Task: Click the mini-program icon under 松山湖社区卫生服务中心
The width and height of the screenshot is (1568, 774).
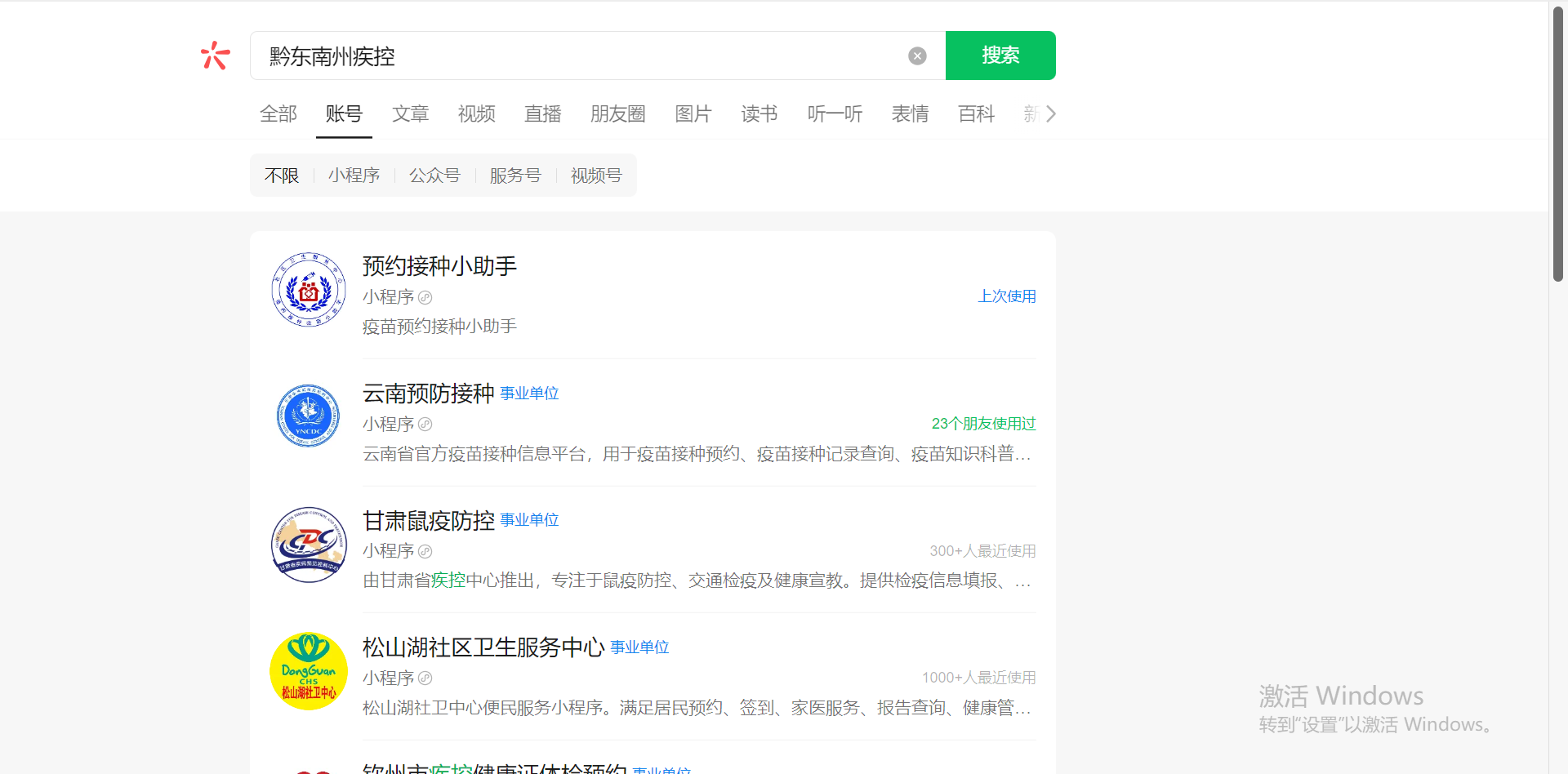Action: click(x=425, y=678)
